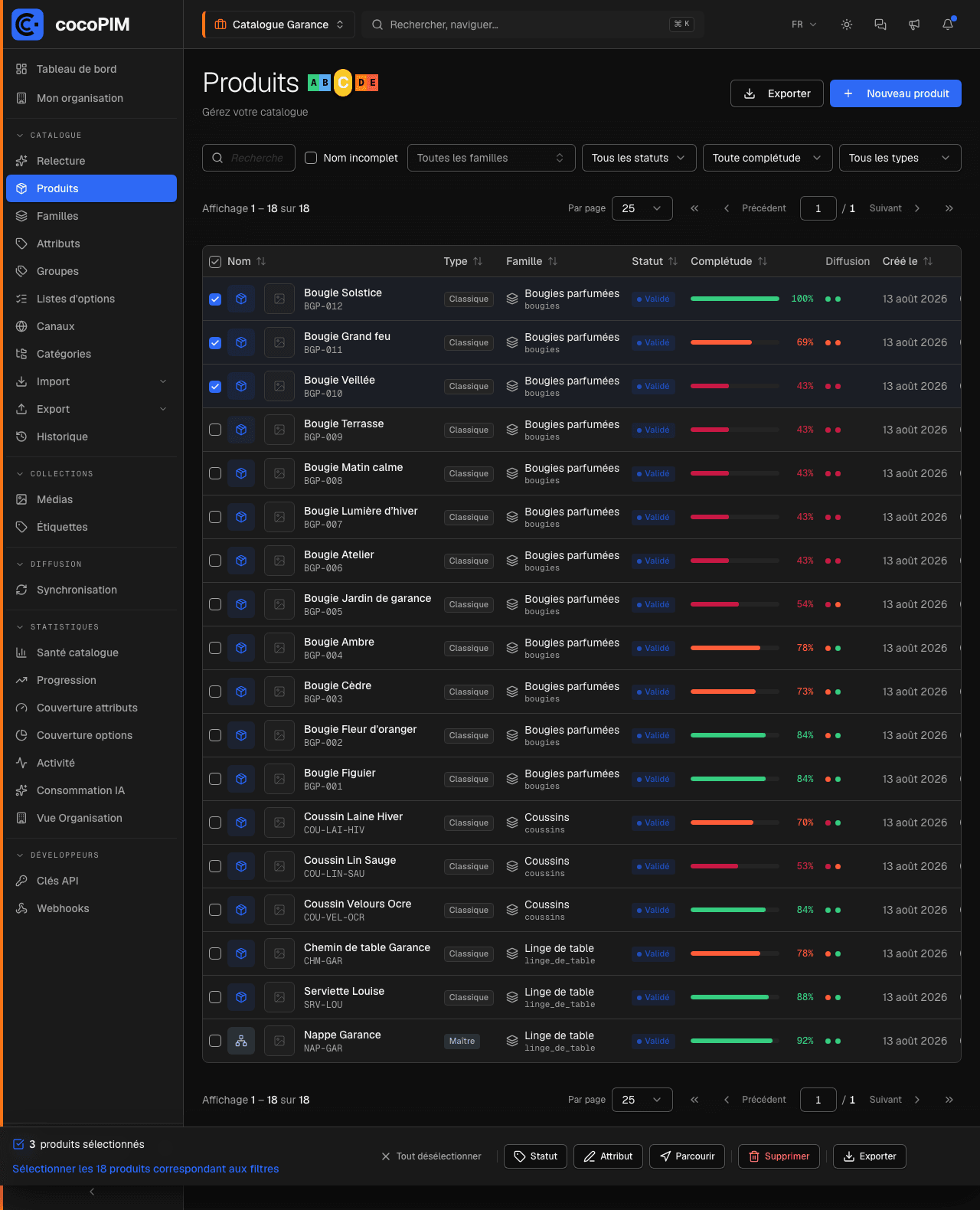Open the announcements megaphone icon
The width and height of the screenshot is (980, 1210).
pos(914,25)
